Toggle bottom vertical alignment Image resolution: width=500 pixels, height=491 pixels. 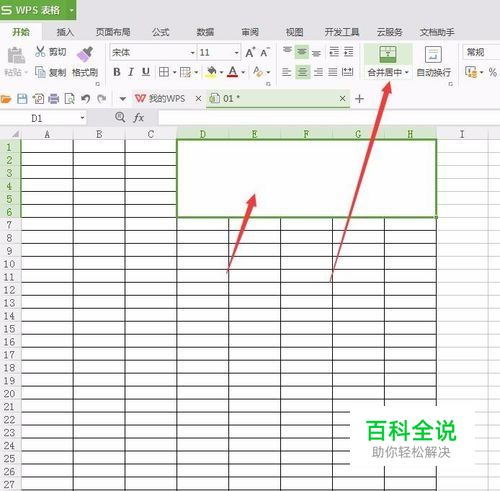(x=316, y=52)
